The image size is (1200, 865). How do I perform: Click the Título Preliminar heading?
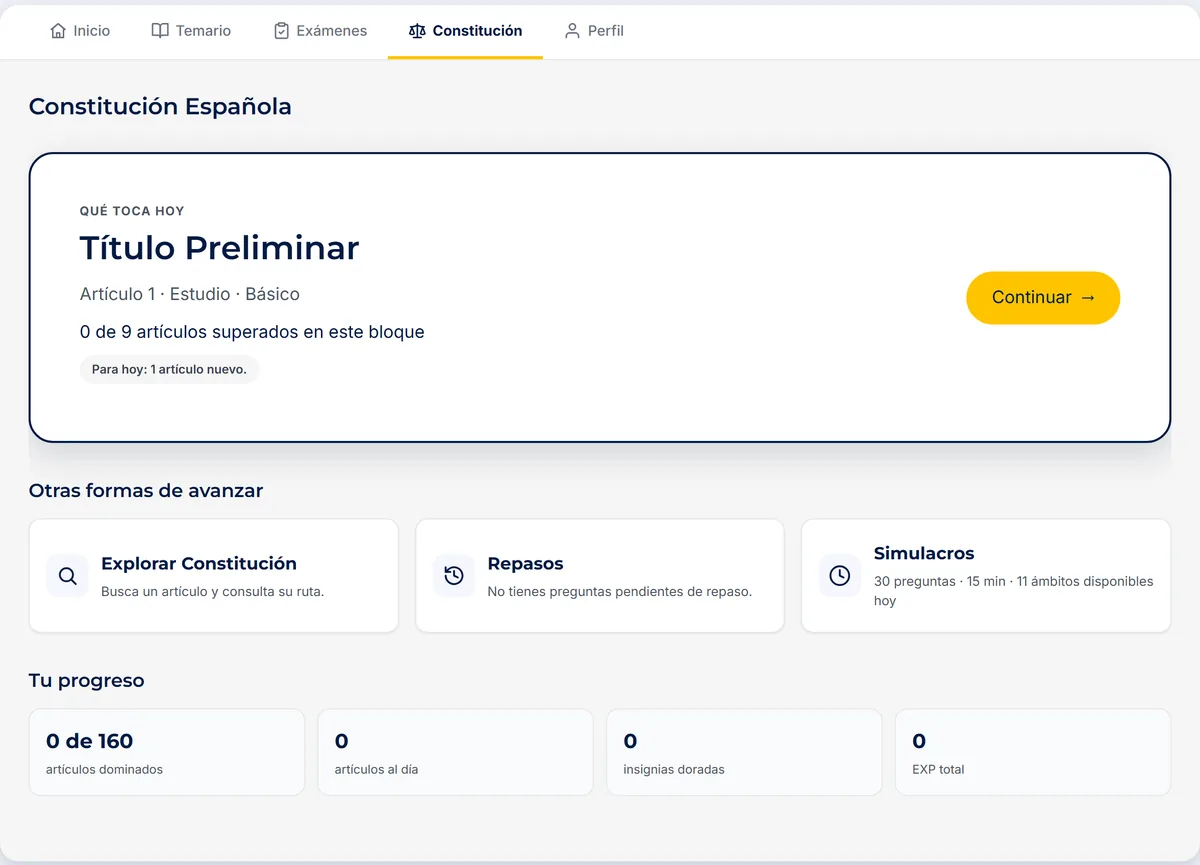point(219,247)
